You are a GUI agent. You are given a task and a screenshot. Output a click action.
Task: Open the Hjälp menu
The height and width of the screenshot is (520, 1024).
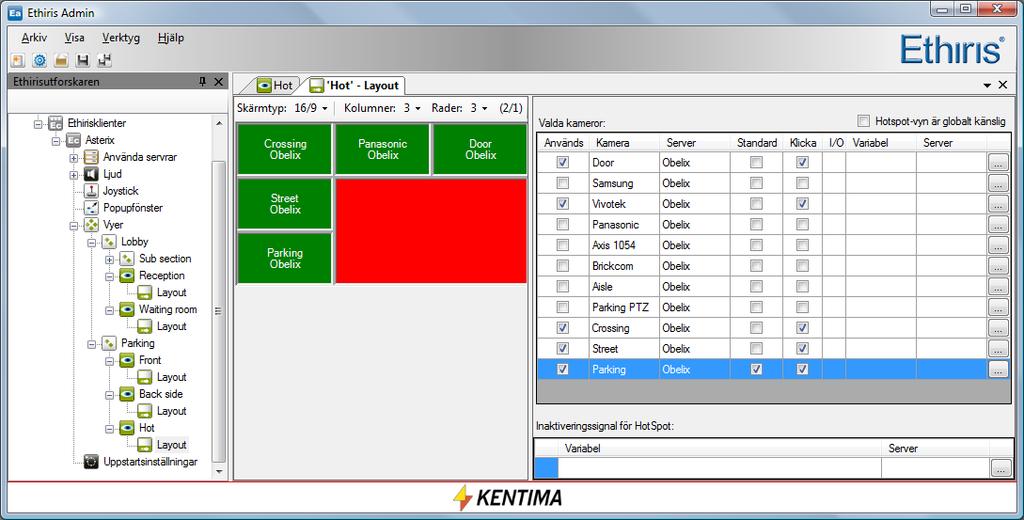(170, 38)
